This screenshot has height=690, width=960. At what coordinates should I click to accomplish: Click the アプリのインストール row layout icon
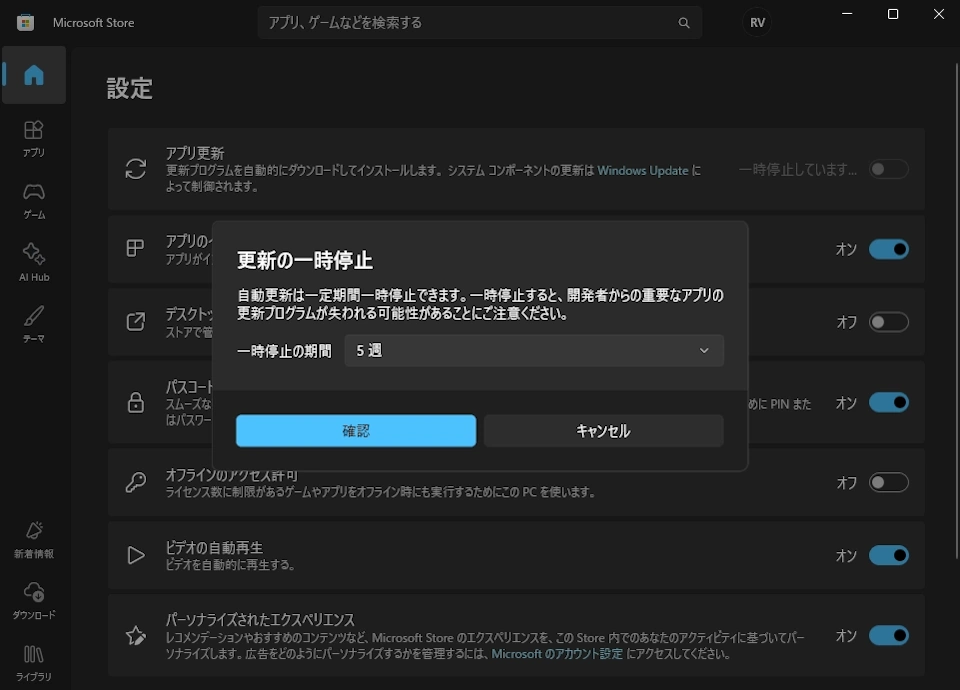[135, 249]
